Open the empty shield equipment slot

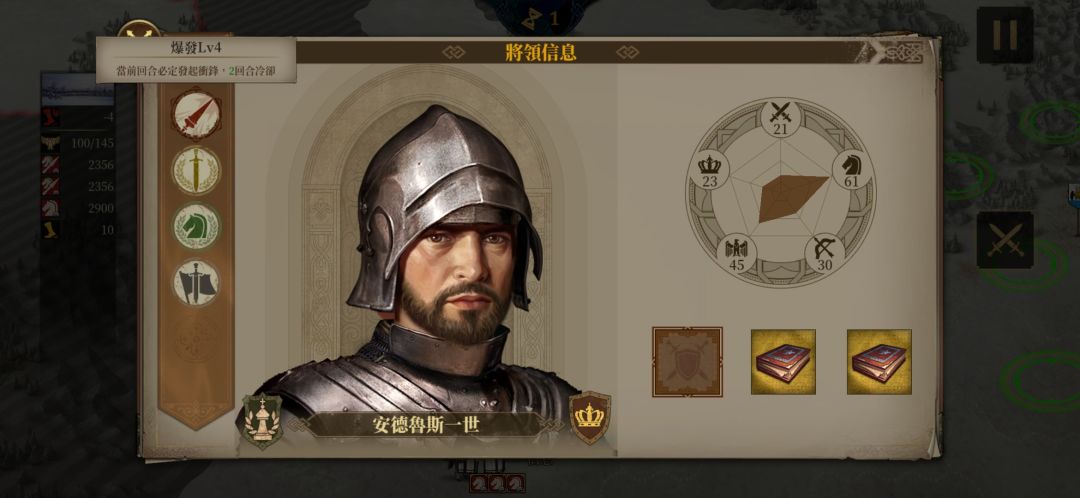pos(687,362)
